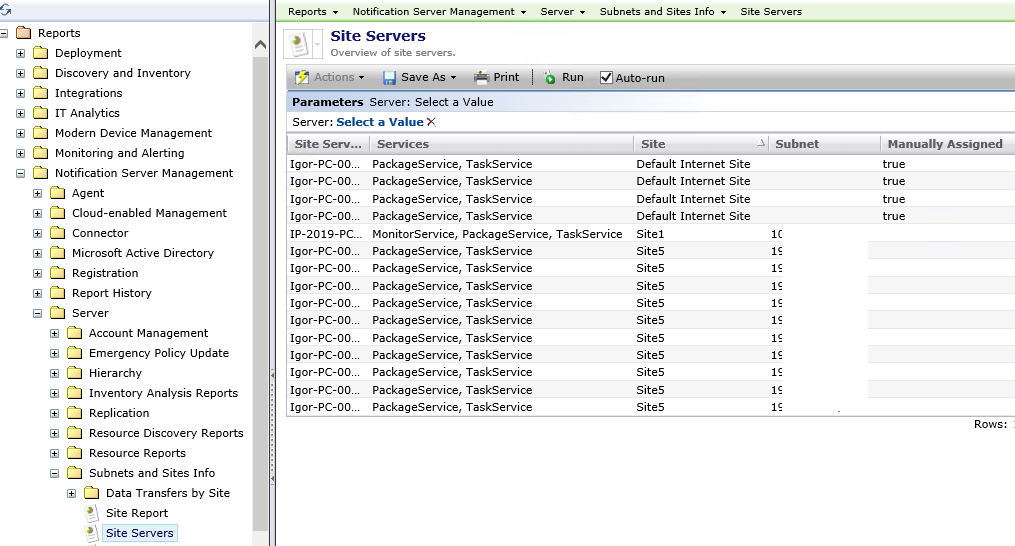
Task: Clear Server parameter with red X
Action: pyautogui.click(x=431, y=122)
